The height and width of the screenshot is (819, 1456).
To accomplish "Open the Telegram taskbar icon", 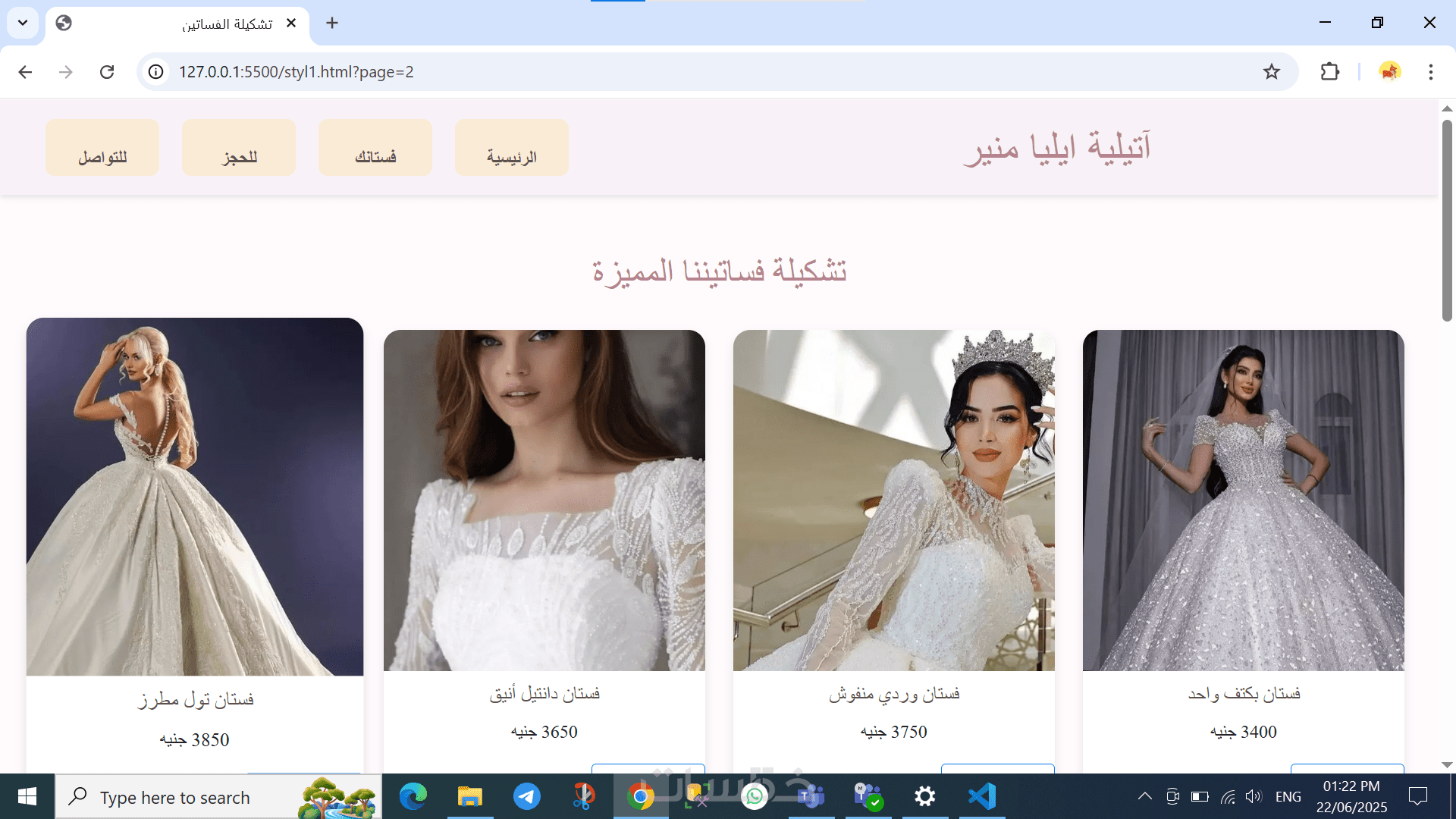I will pos(527,796).
